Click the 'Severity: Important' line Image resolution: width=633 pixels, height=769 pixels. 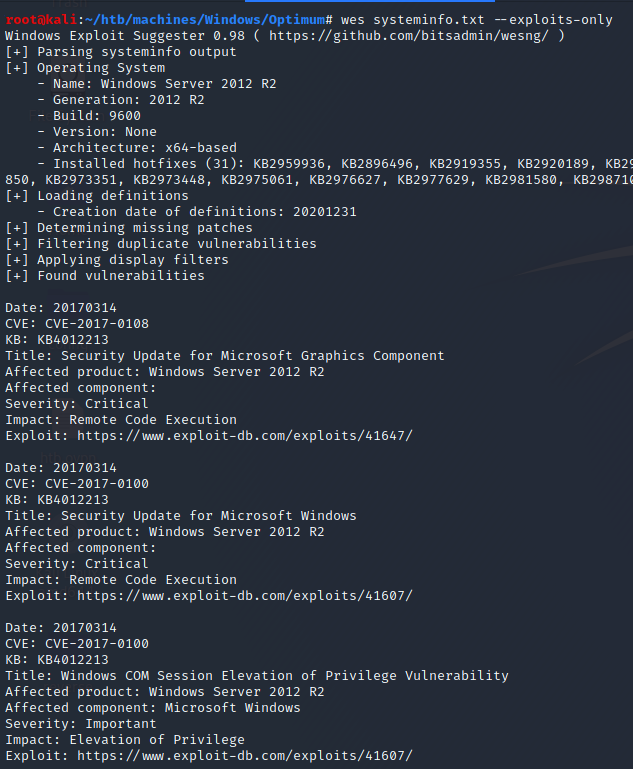coord(80,724)
